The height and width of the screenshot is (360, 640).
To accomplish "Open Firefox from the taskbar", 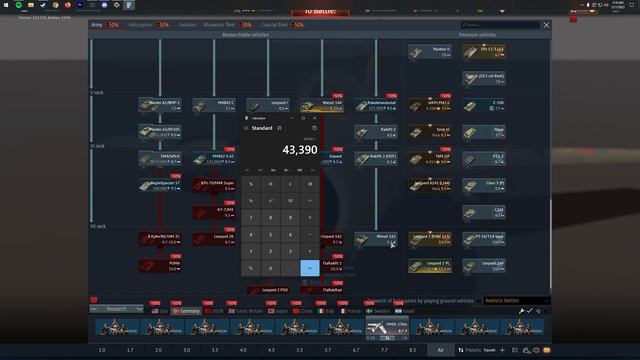I will [x=67, y=5].
